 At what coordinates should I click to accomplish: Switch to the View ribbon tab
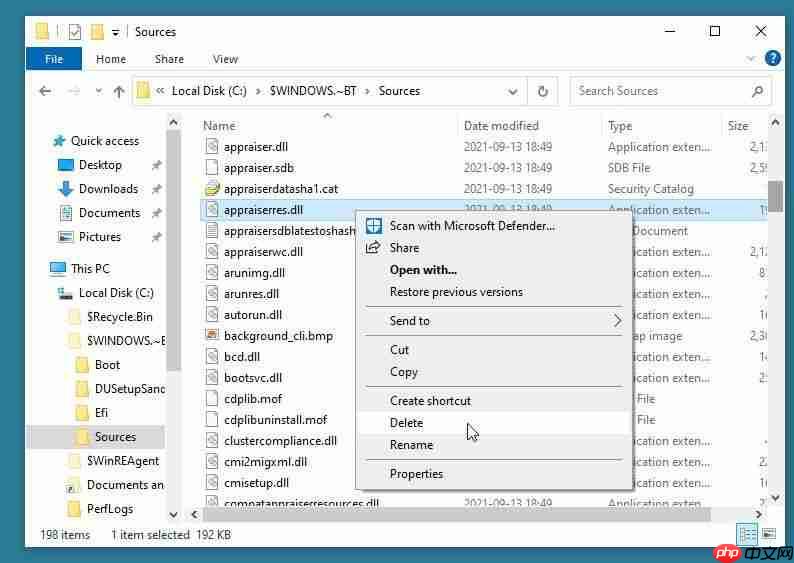pos(225,59)
